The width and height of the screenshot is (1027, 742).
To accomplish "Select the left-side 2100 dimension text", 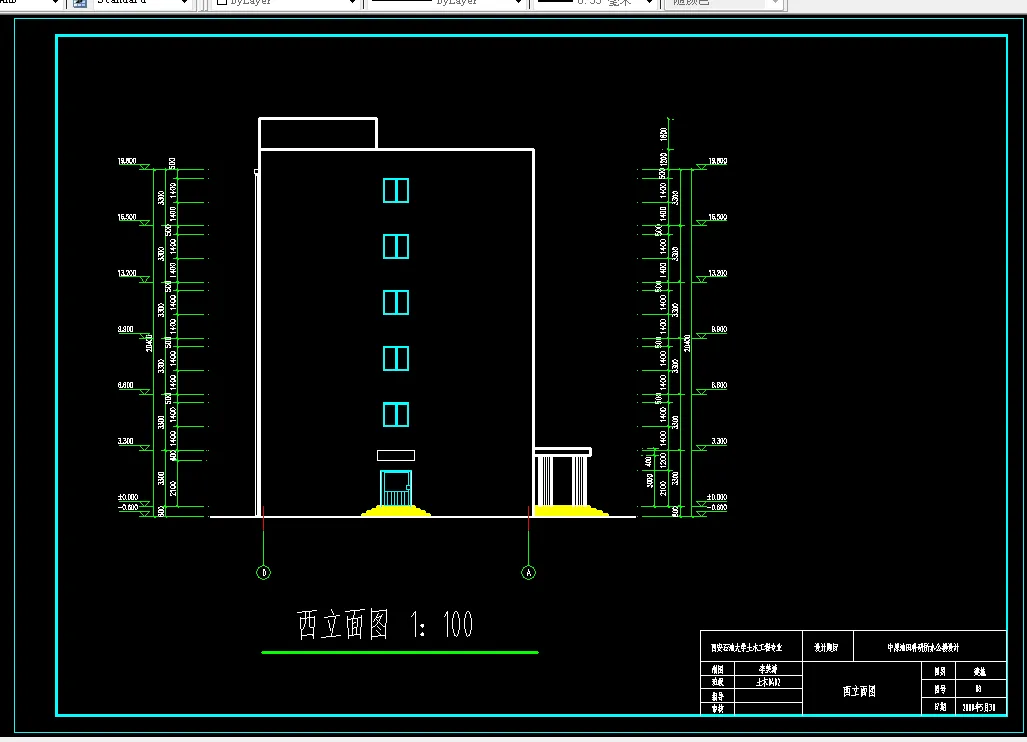I will (173, 488).
